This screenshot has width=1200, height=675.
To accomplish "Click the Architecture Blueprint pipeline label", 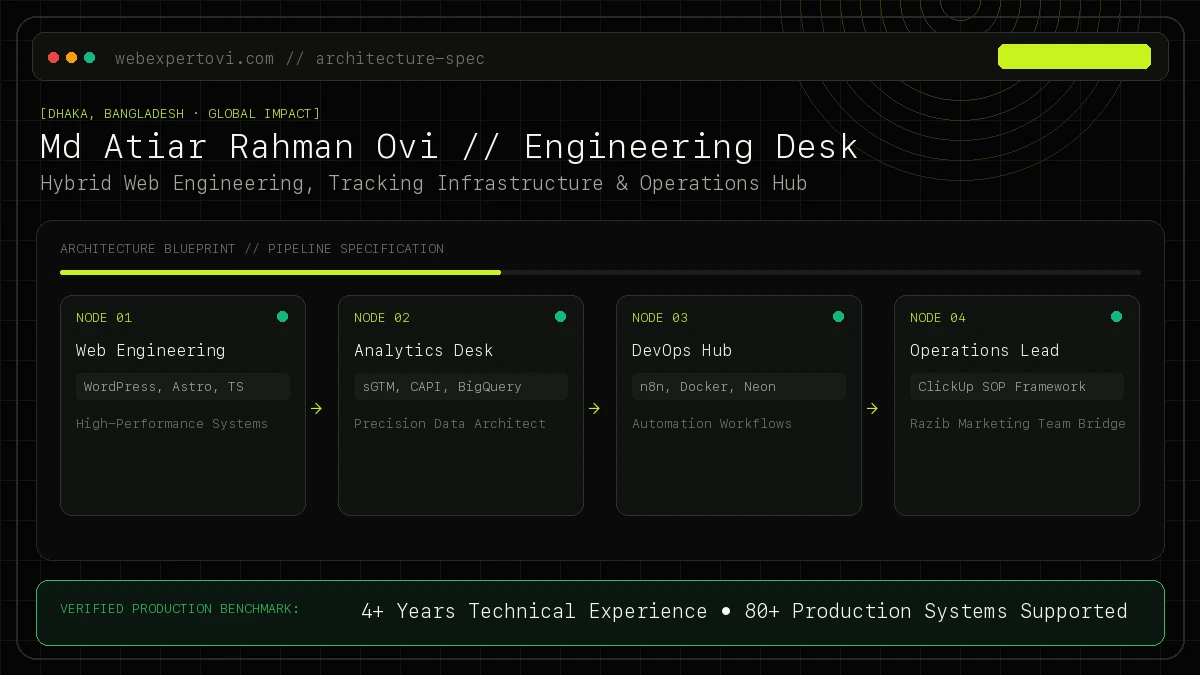I will pos(252,249).
